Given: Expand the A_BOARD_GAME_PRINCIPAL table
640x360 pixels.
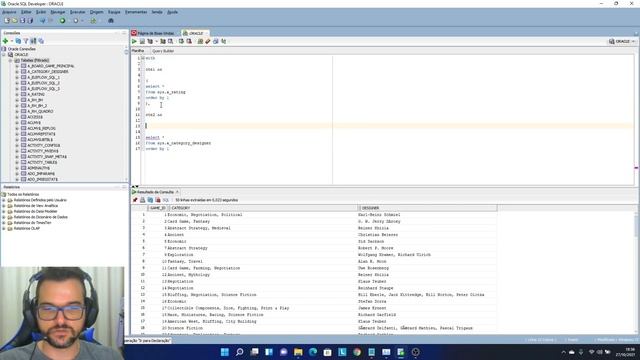Looking at the screenshot, I should coord(17,66).
